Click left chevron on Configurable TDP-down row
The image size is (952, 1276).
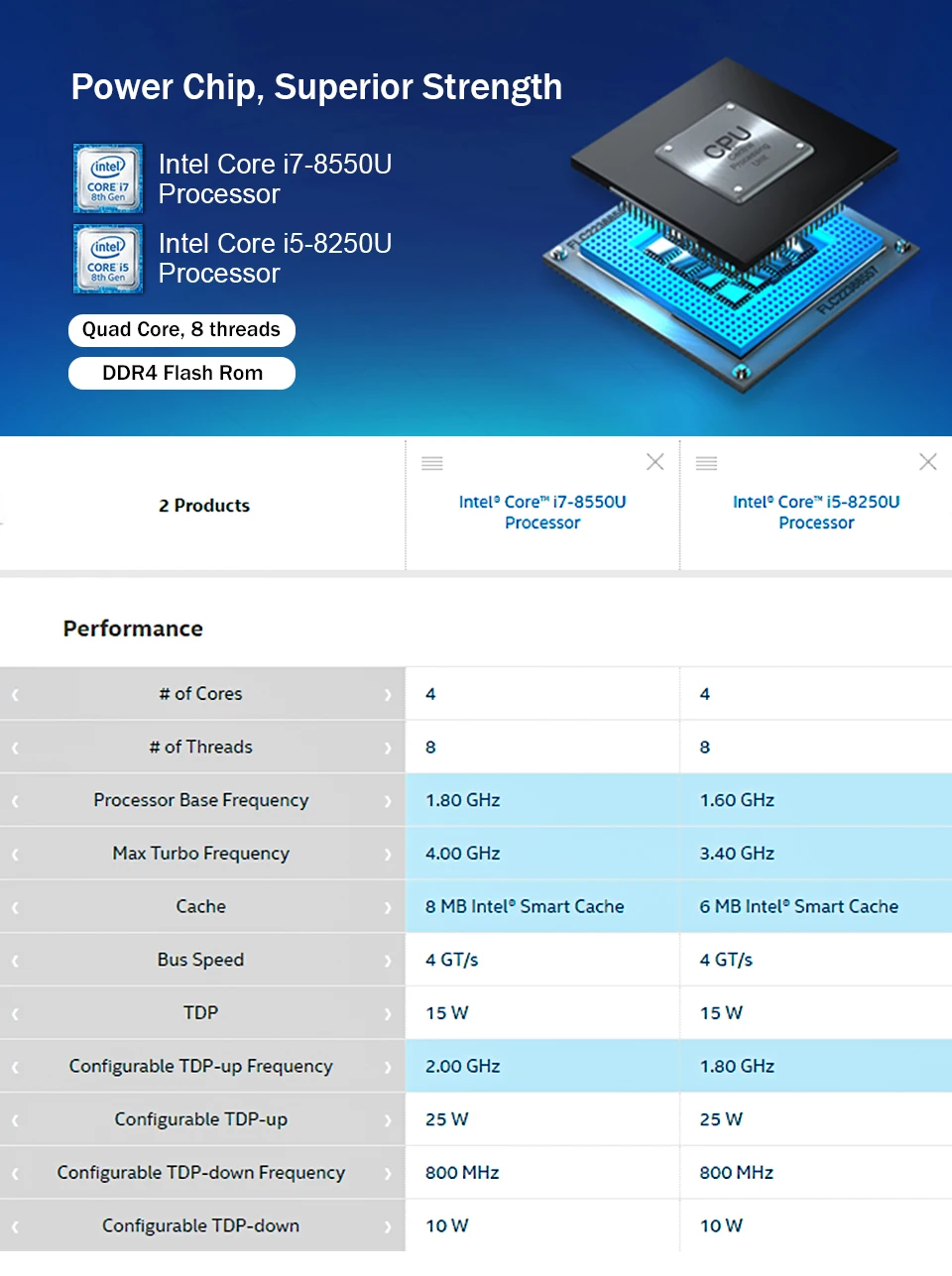click(x=15, y=1227)
